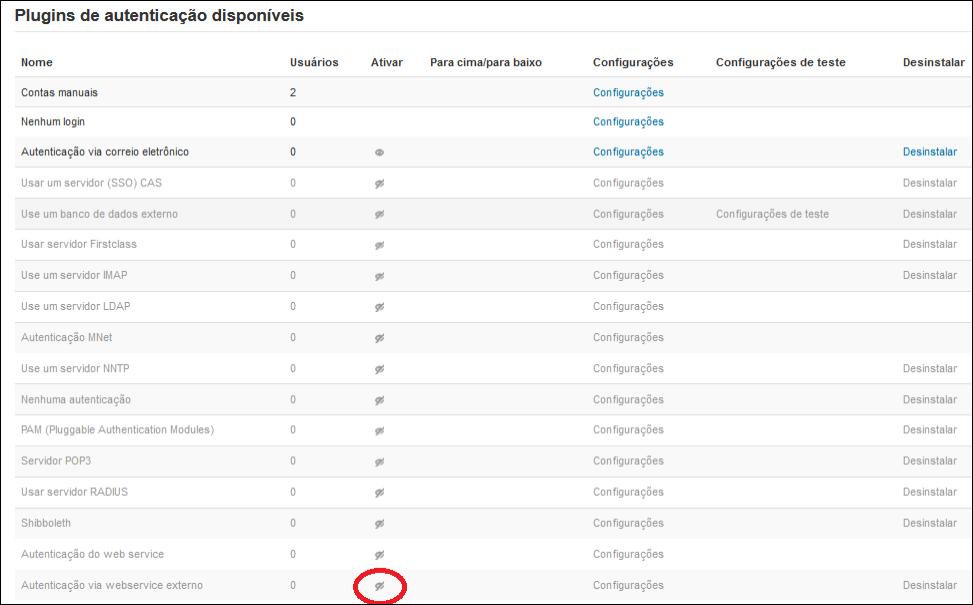
Task: Click Desinstalar for Usar servidor Firstclass
Action: point(930,244)
